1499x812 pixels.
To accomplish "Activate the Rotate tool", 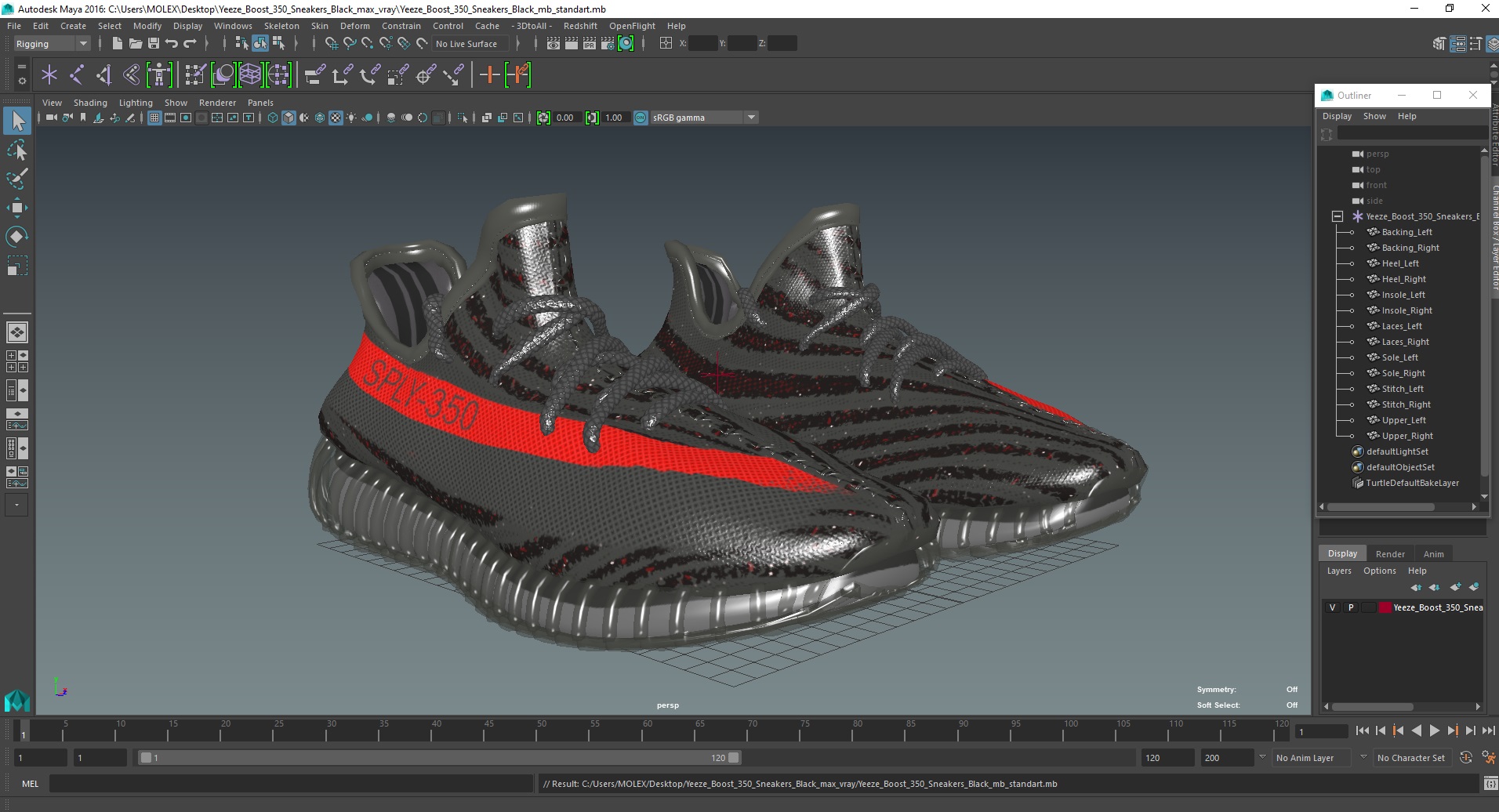I will [17, 237].
